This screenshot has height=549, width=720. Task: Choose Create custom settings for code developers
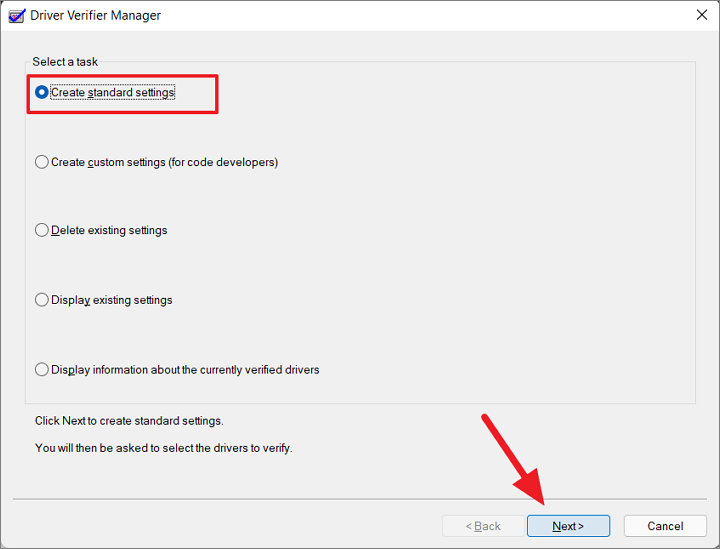coord(157,162)
